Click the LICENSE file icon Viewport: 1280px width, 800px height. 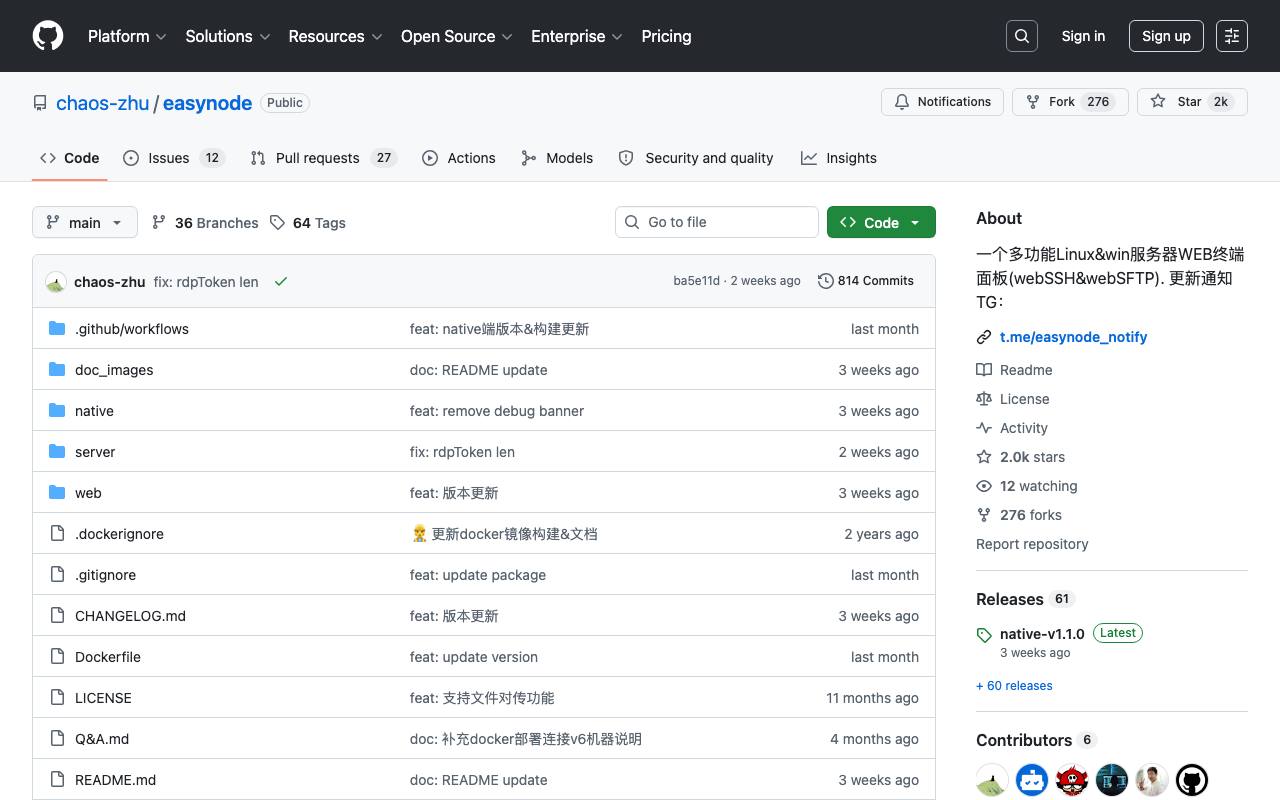(57, 697)
